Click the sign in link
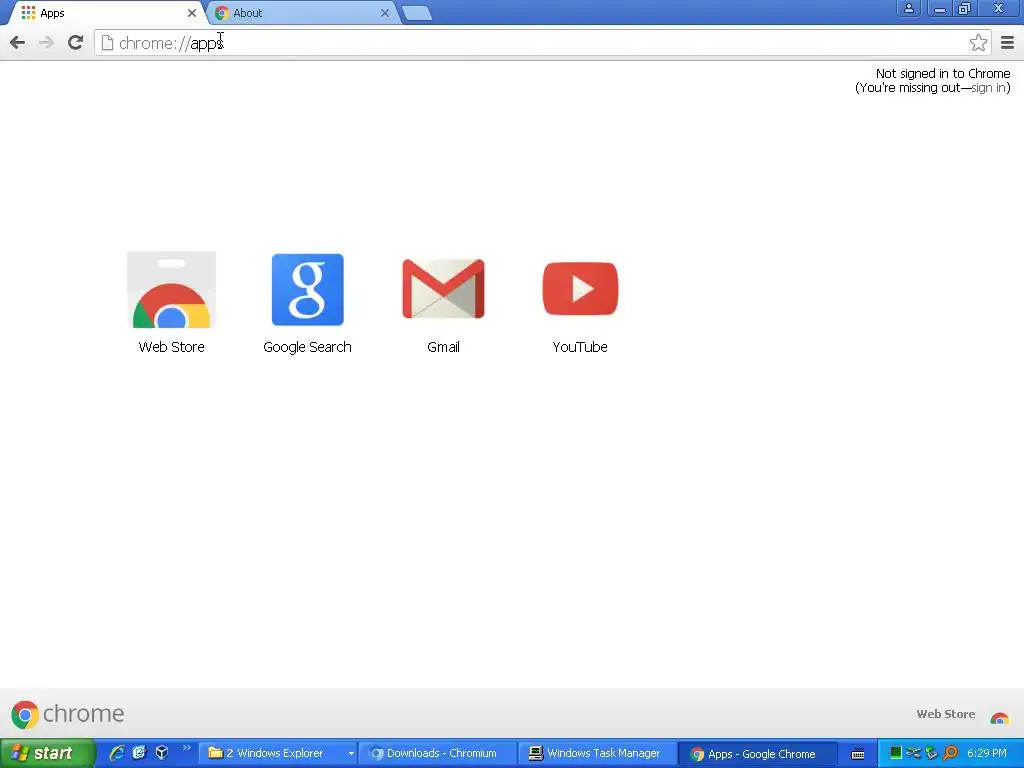This screenshot has width=1024, height=768. (988, 88)
